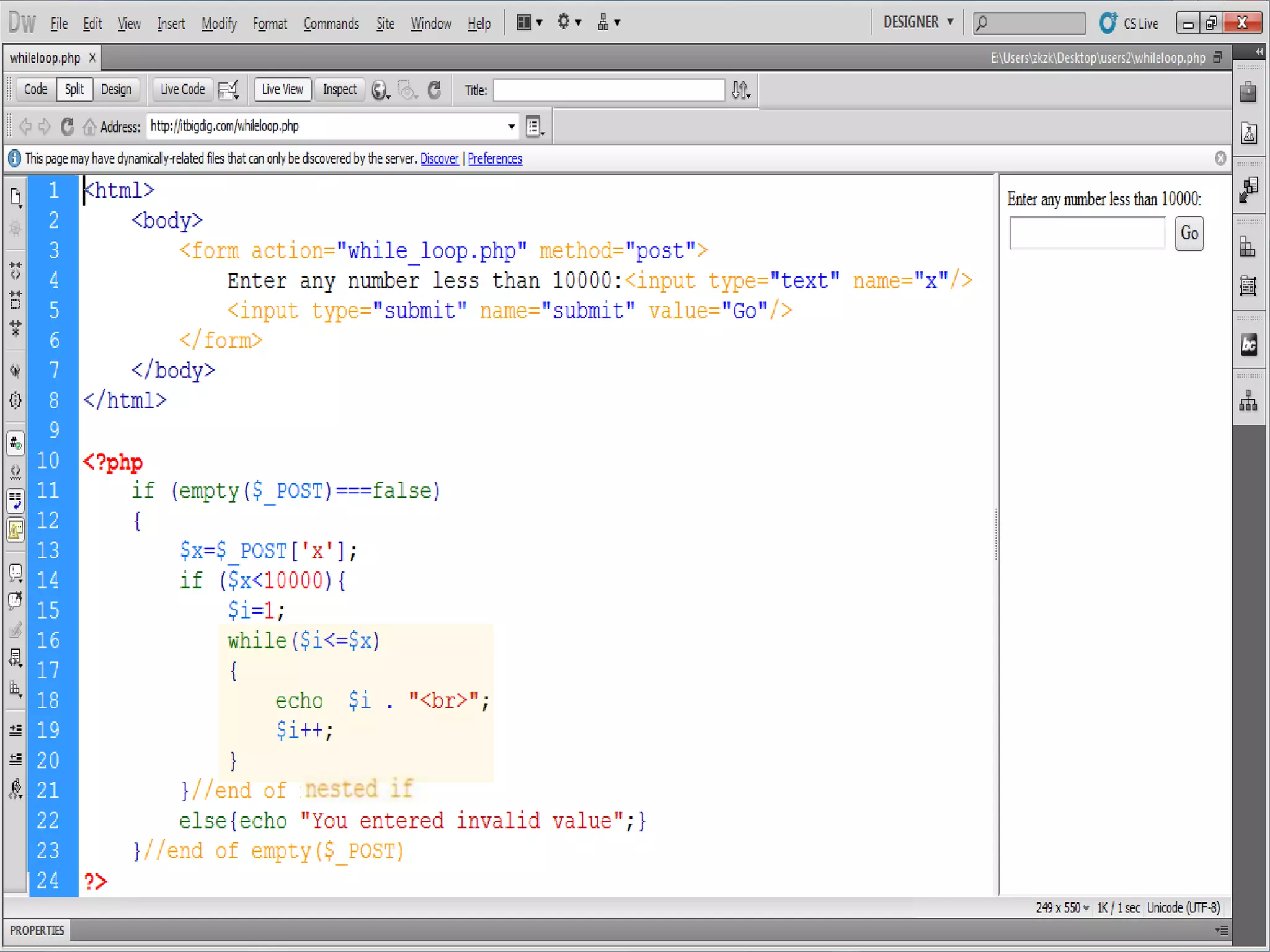Screen dimensions: 1270x952
Task: Click the Home icon beside Address
Action: pyautogui.click(x=90, y=126)
